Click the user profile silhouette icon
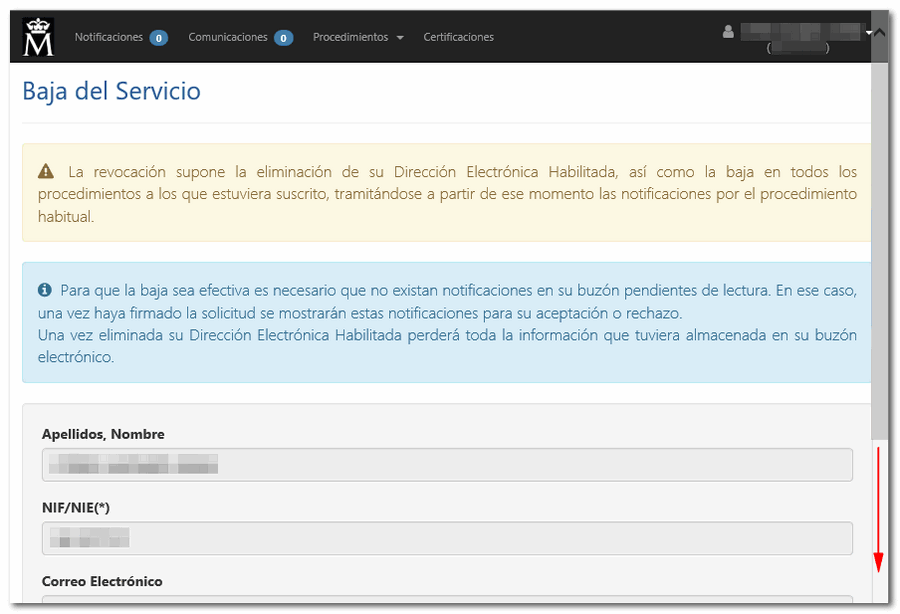 [x=728, y=32]
